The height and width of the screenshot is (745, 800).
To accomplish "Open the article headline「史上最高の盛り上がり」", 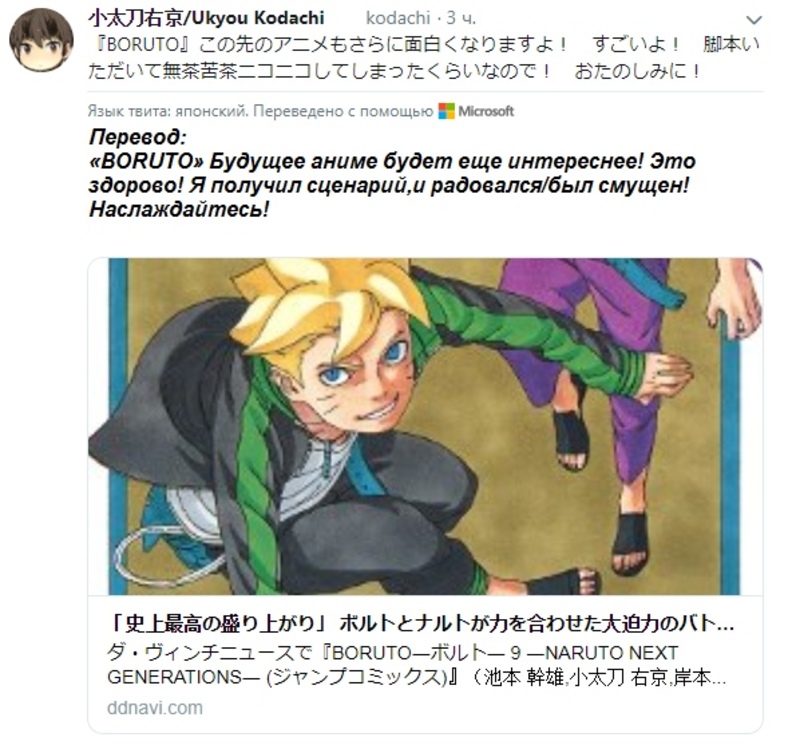I will coord(421,624).
